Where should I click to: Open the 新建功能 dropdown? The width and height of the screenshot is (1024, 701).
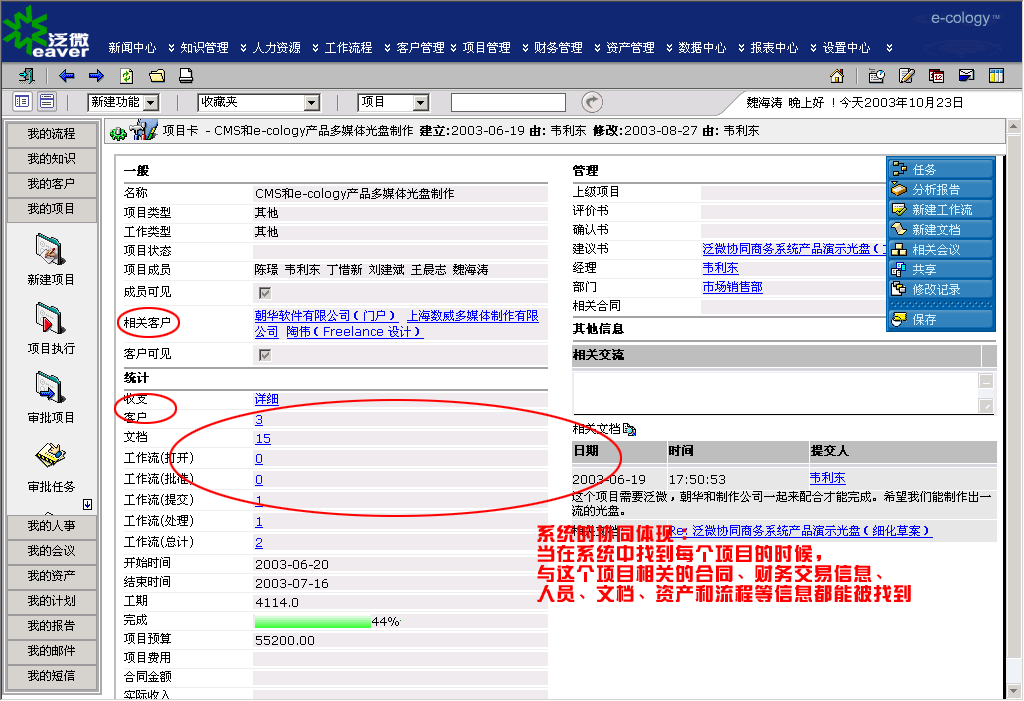coord(123,102)
